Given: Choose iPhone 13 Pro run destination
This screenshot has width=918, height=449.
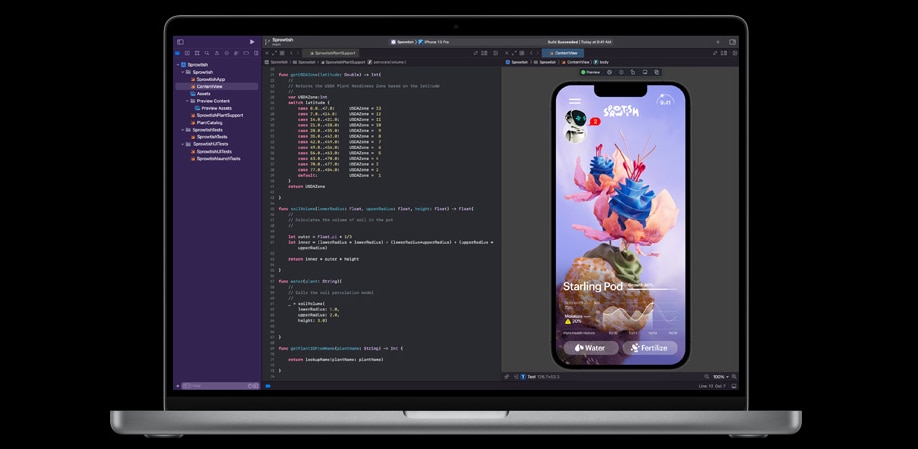Looking at the screenshot, I should [434, 42].
